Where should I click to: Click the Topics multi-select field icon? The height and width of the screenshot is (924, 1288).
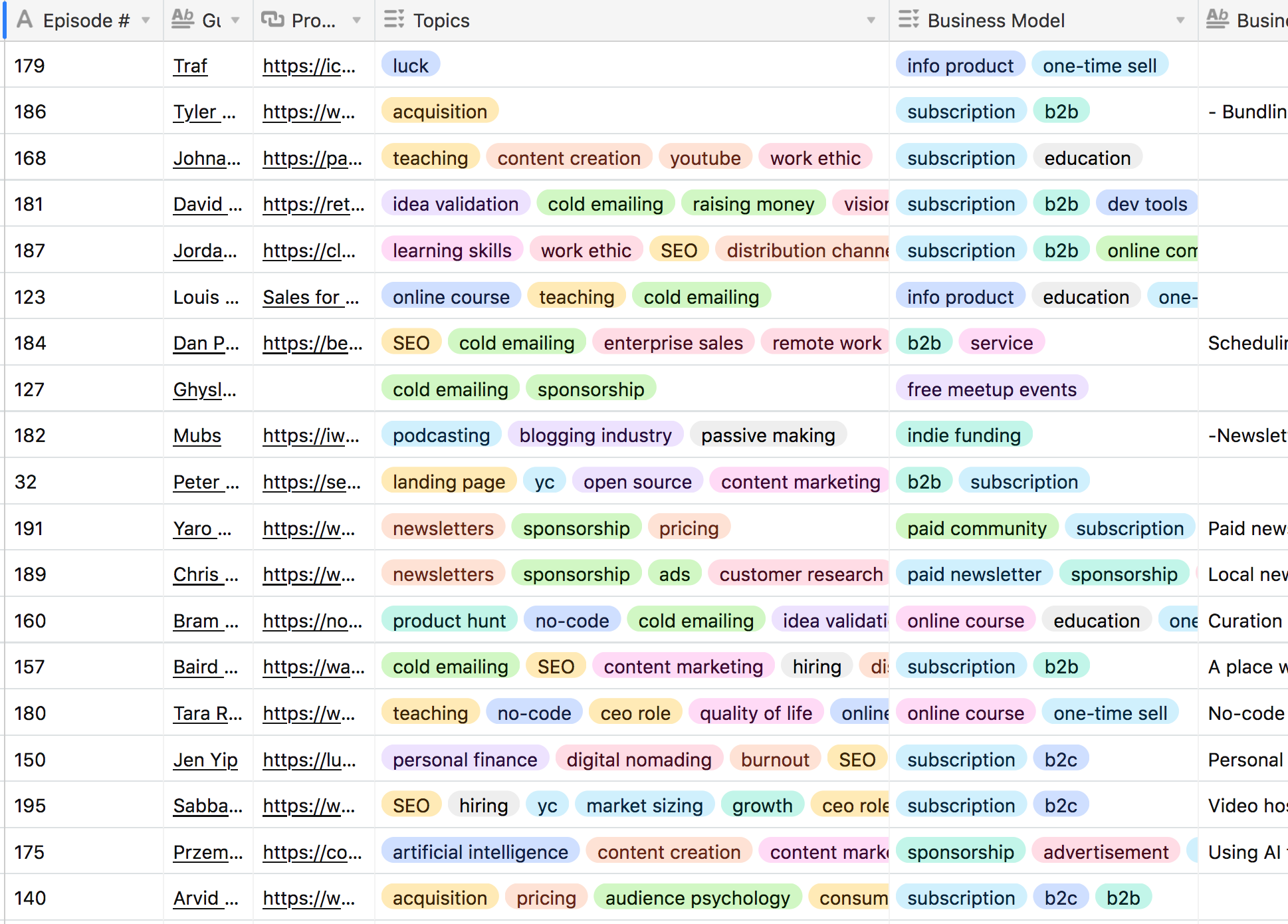point(393,20)
